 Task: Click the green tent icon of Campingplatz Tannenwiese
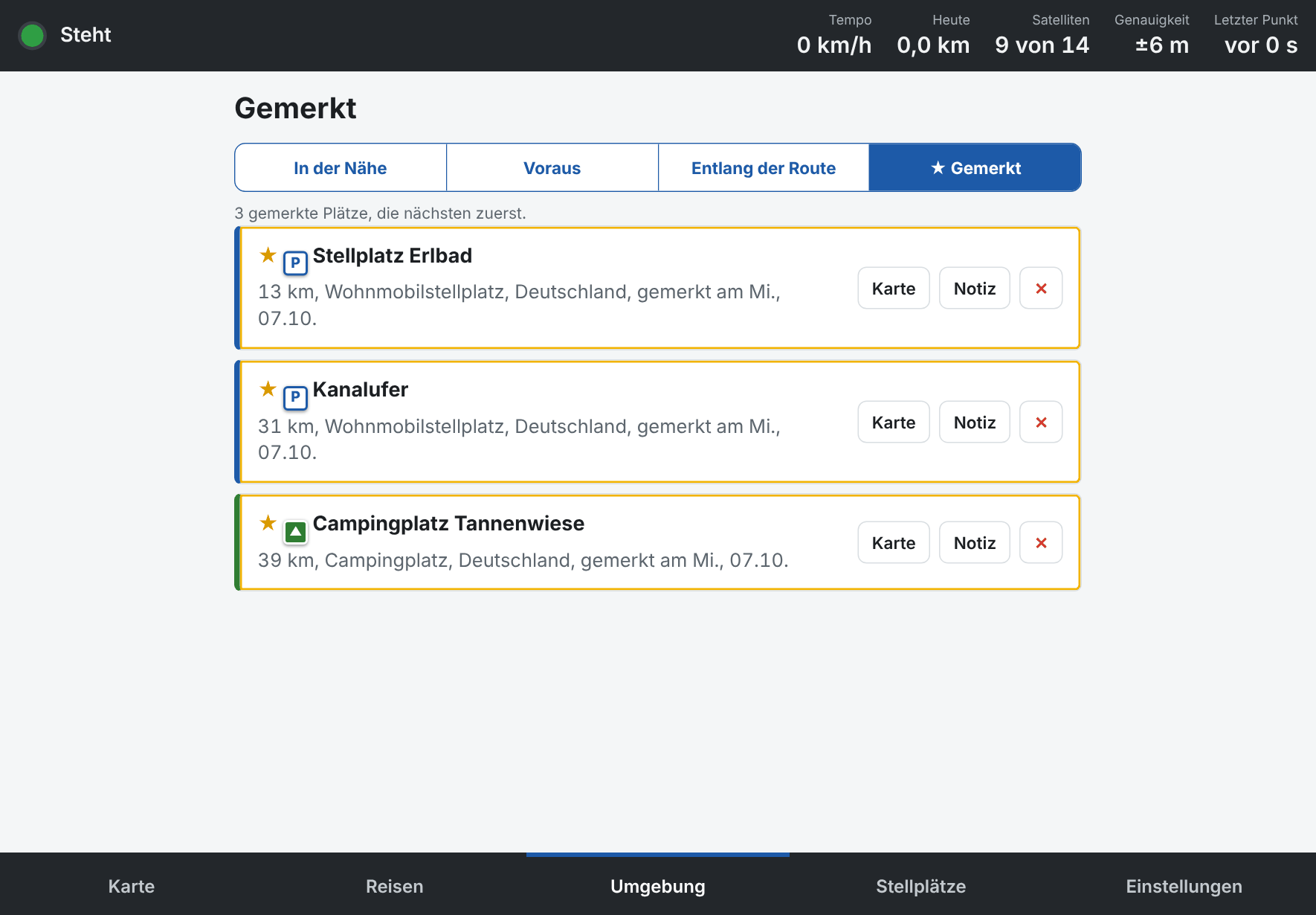[x=295, y=531]
